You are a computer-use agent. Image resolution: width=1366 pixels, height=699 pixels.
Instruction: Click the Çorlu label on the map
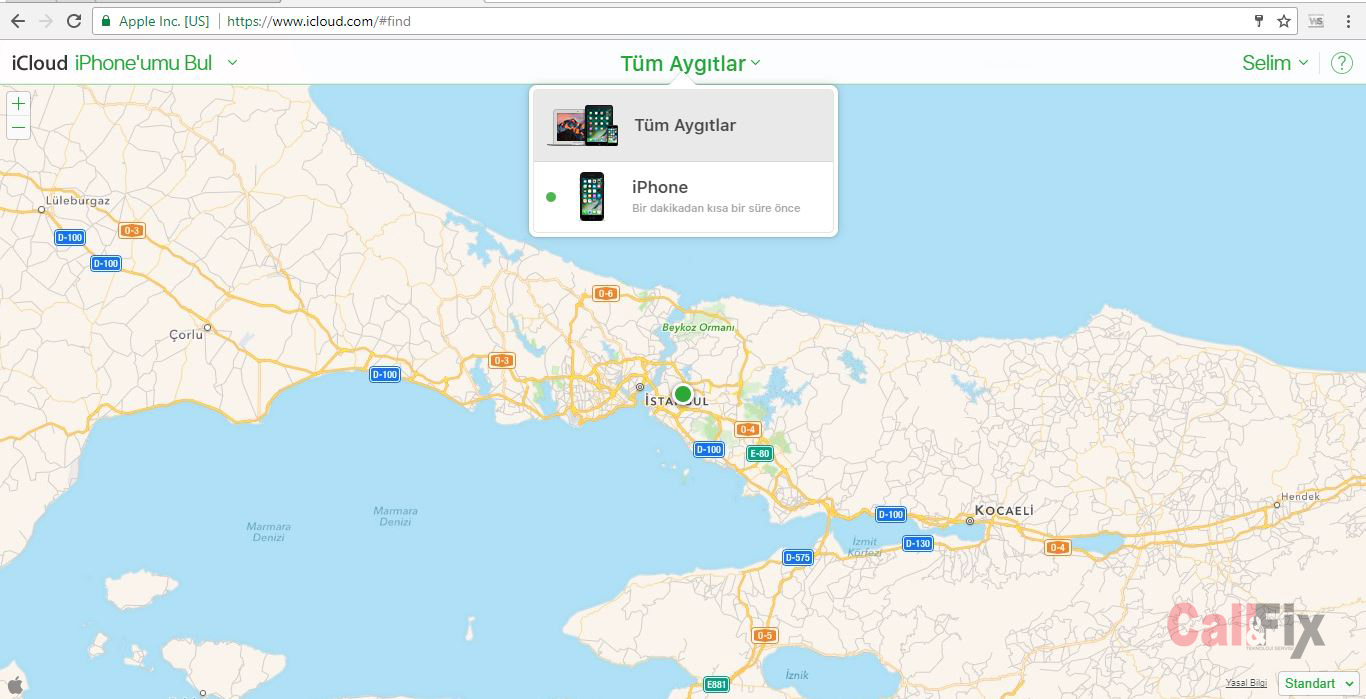click(186, 334)
